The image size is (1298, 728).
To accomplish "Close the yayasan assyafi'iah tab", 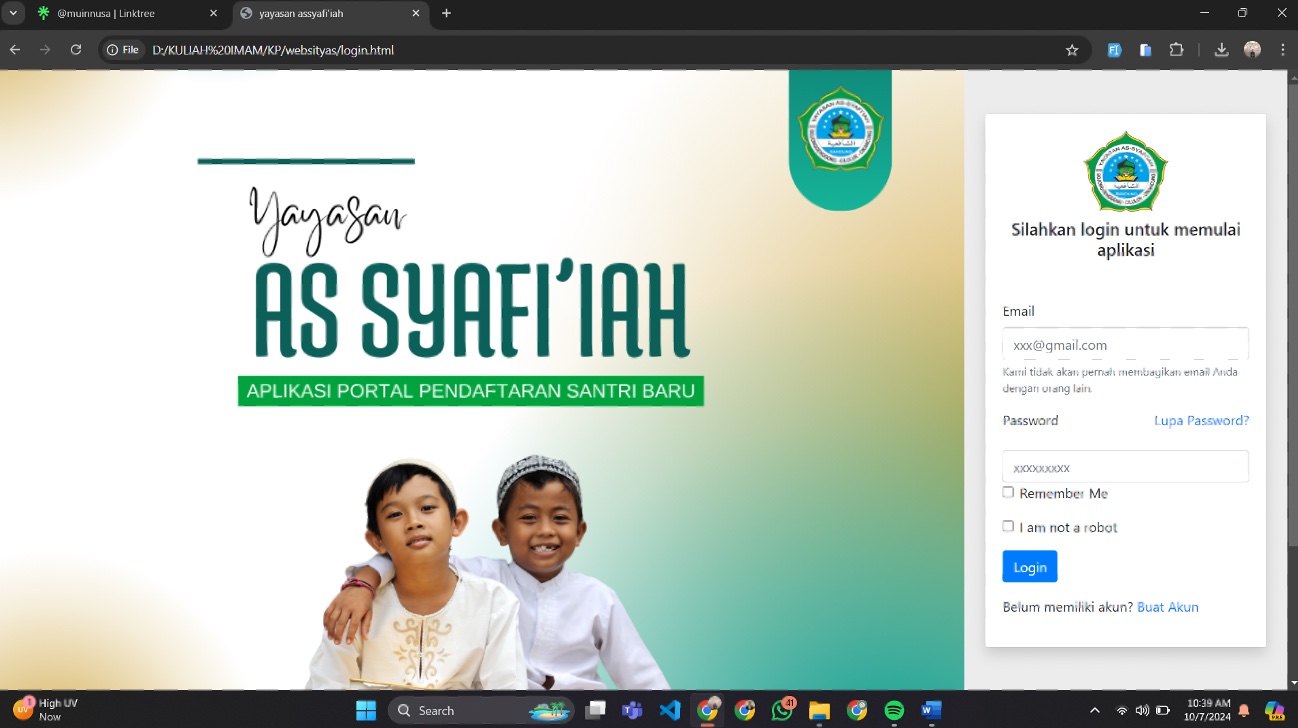I will [416, 13].
